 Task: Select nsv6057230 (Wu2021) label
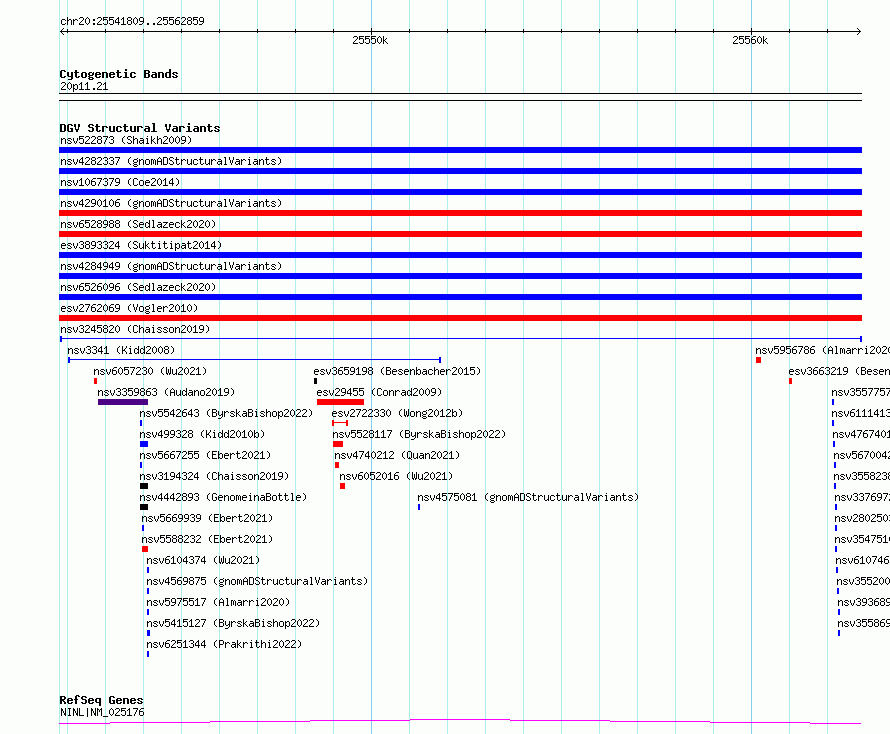[150, 371]
